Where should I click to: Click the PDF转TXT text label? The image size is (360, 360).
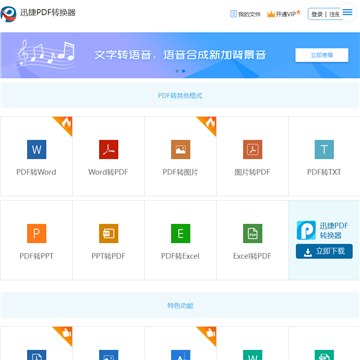pos(324,172)
